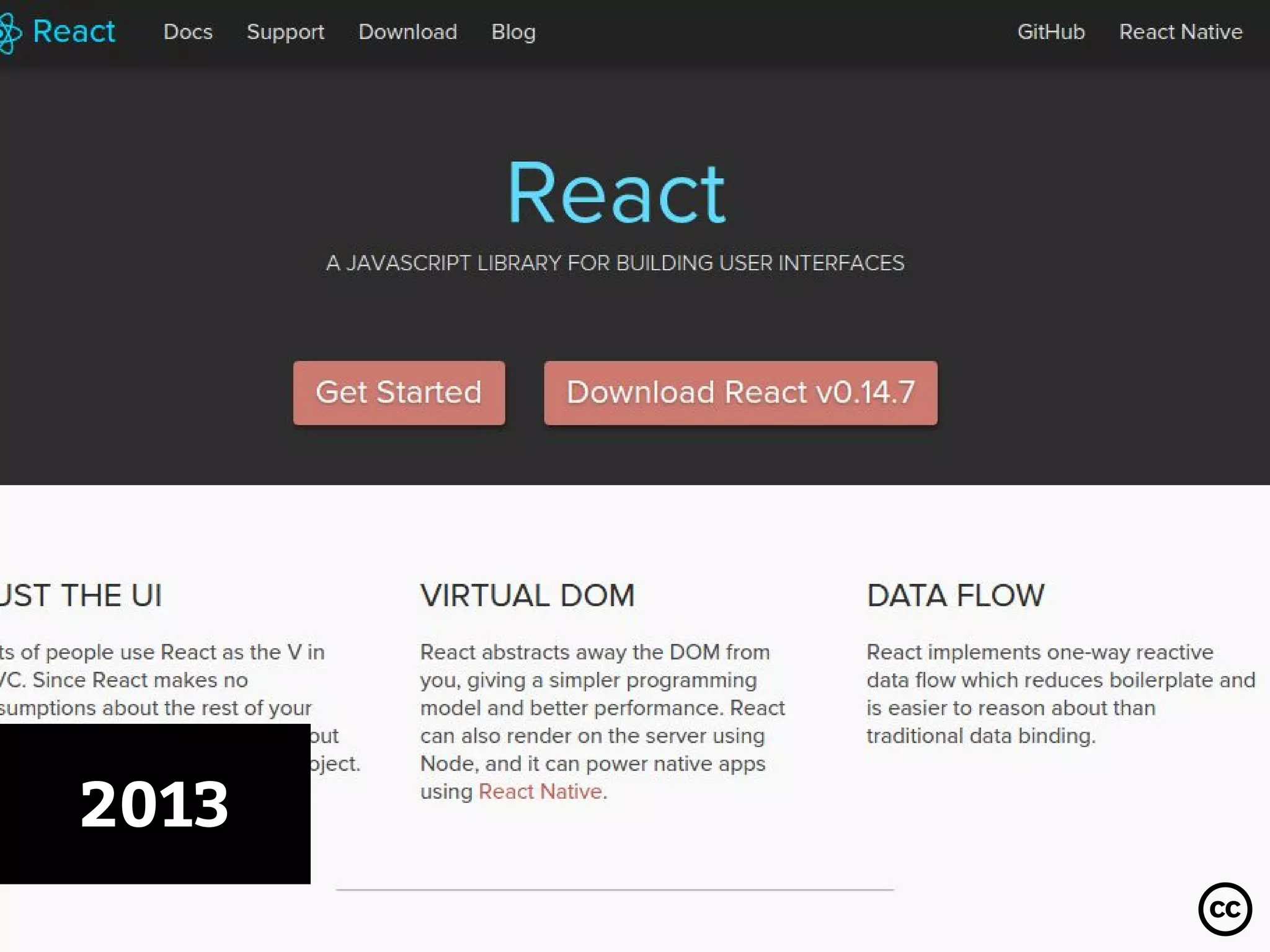This screenshot has width=1270, height=952.
Task: Click the React brand text in navbar
Action: pos(74,31)
